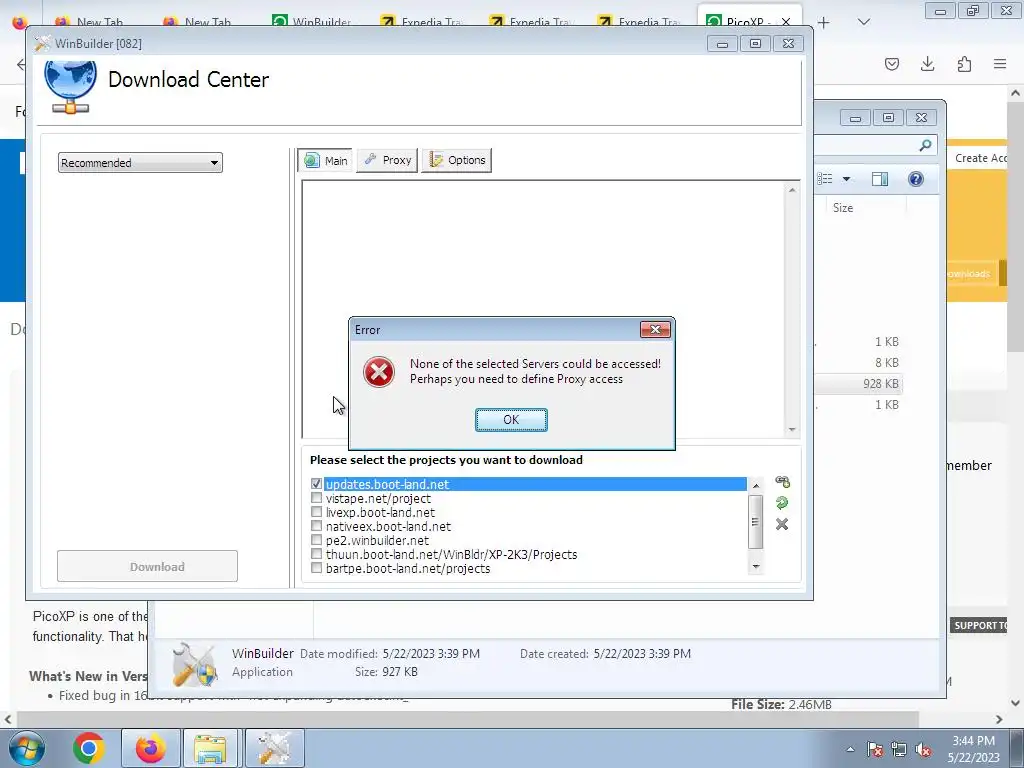Image resolution: width=1024 pixels, height=768 pixels.
Task: Open the Firefox list all tabs chevron
Action: point(864,22)
